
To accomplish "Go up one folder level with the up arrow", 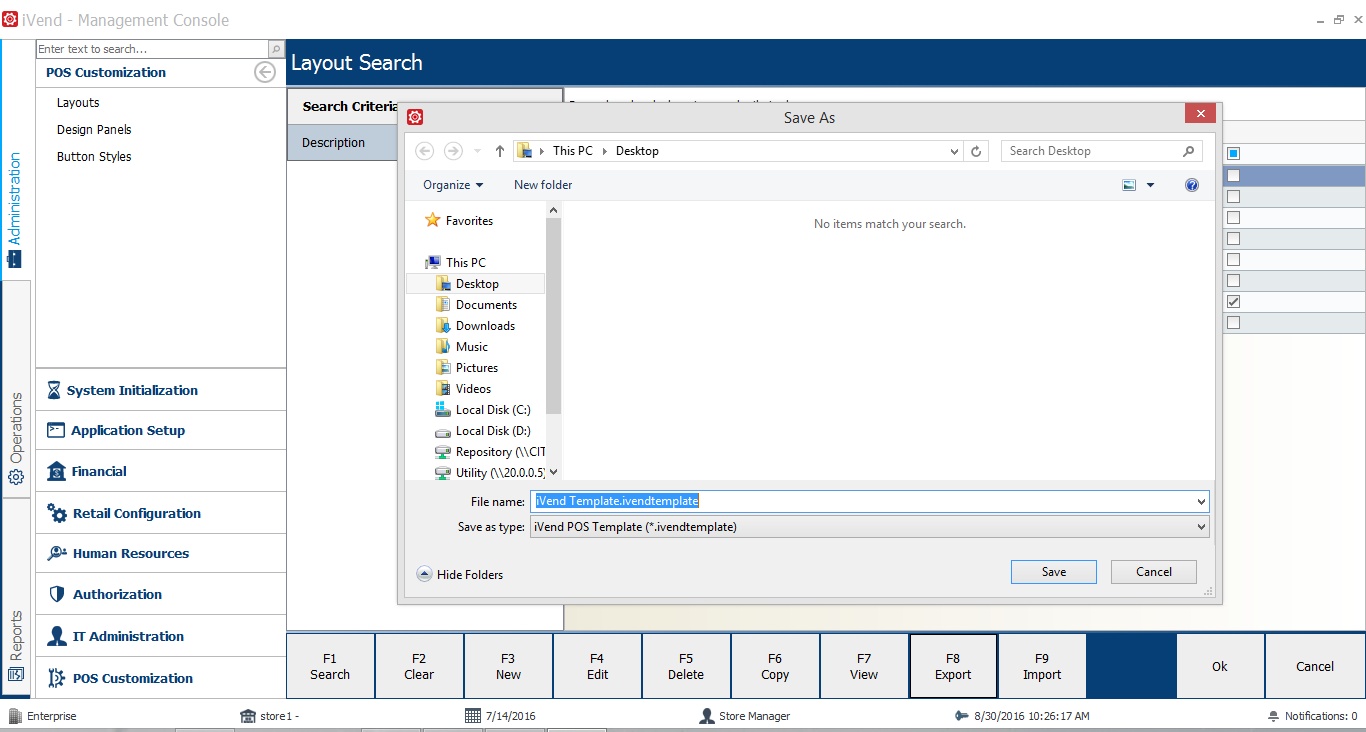I will [x=500, y=151].
